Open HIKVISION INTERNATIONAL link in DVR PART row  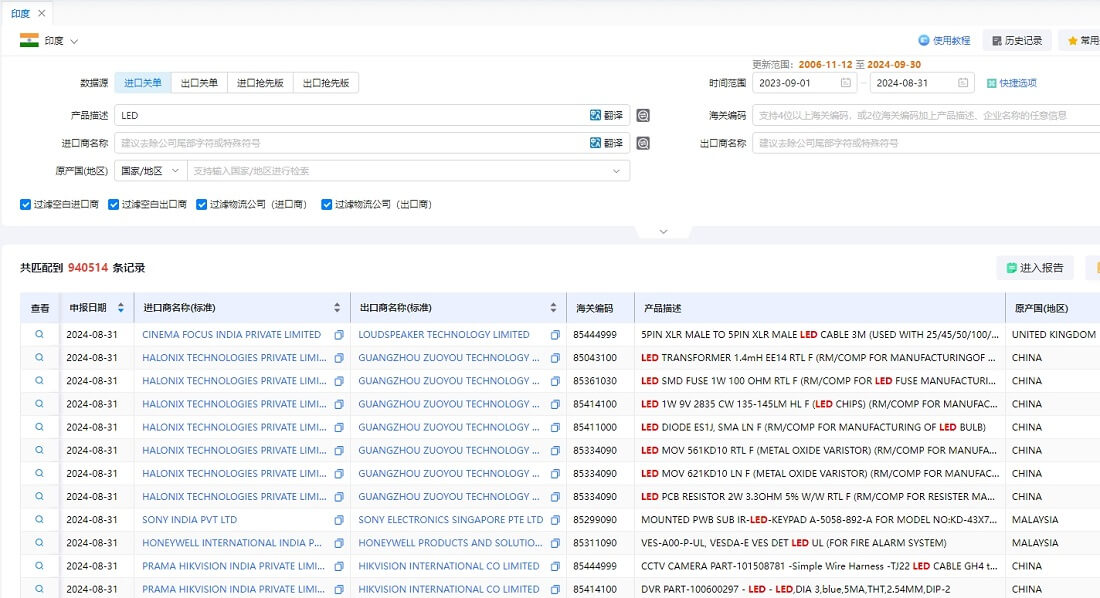[448, 590]
